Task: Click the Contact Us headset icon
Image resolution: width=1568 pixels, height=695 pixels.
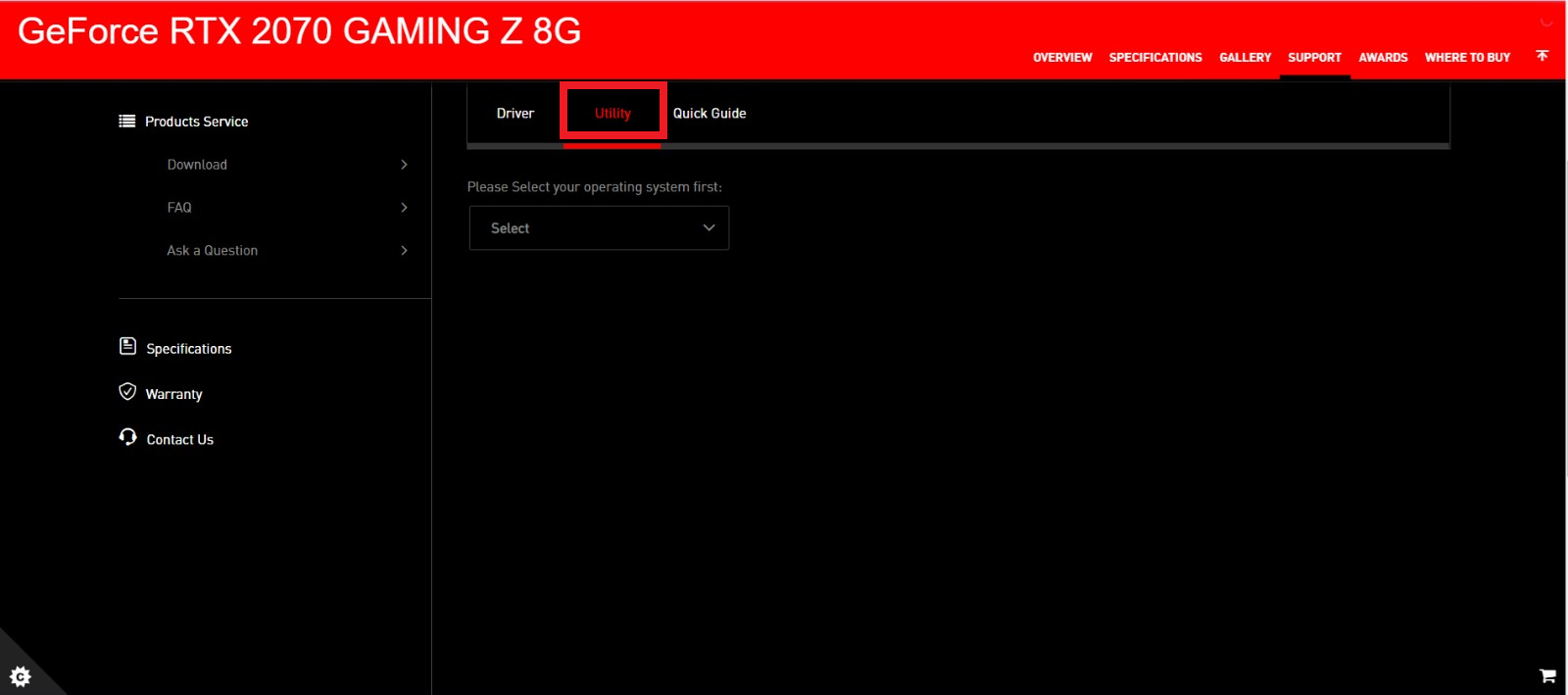Action: (127, 437)
